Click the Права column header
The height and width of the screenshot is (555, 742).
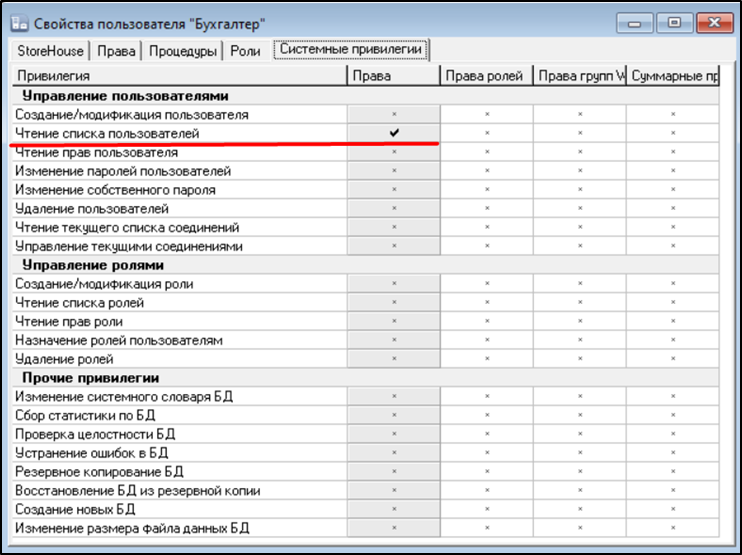tap(393, 76)
